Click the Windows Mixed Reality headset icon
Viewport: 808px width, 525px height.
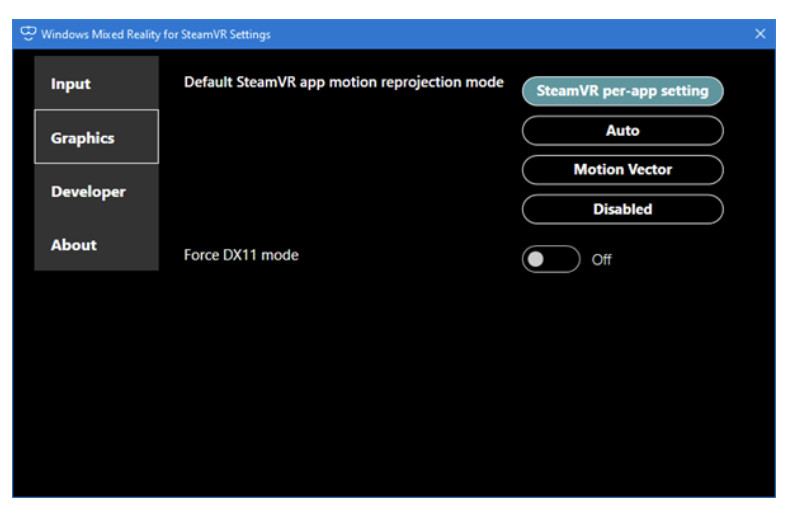pyautogui.click(x=28, y=33)
